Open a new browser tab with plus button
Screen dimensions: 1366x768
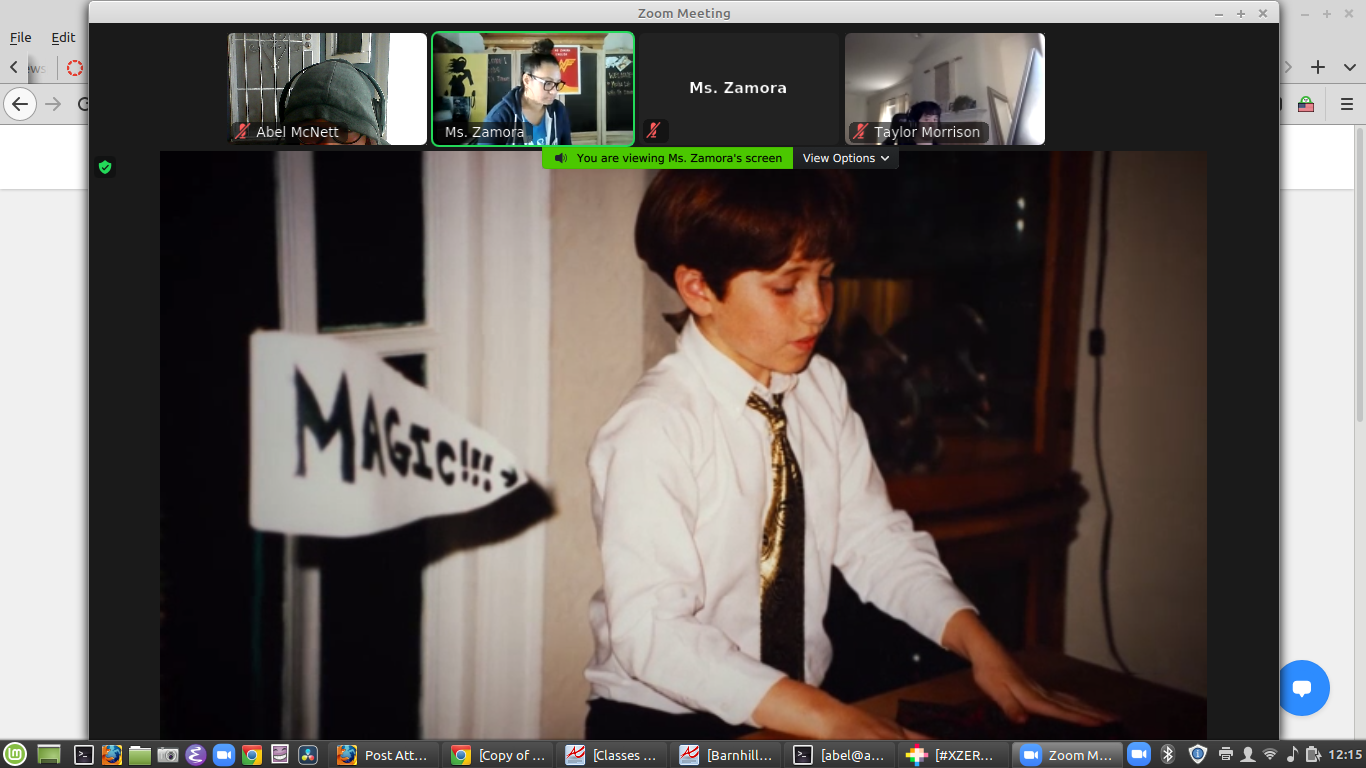point(1318,67)
